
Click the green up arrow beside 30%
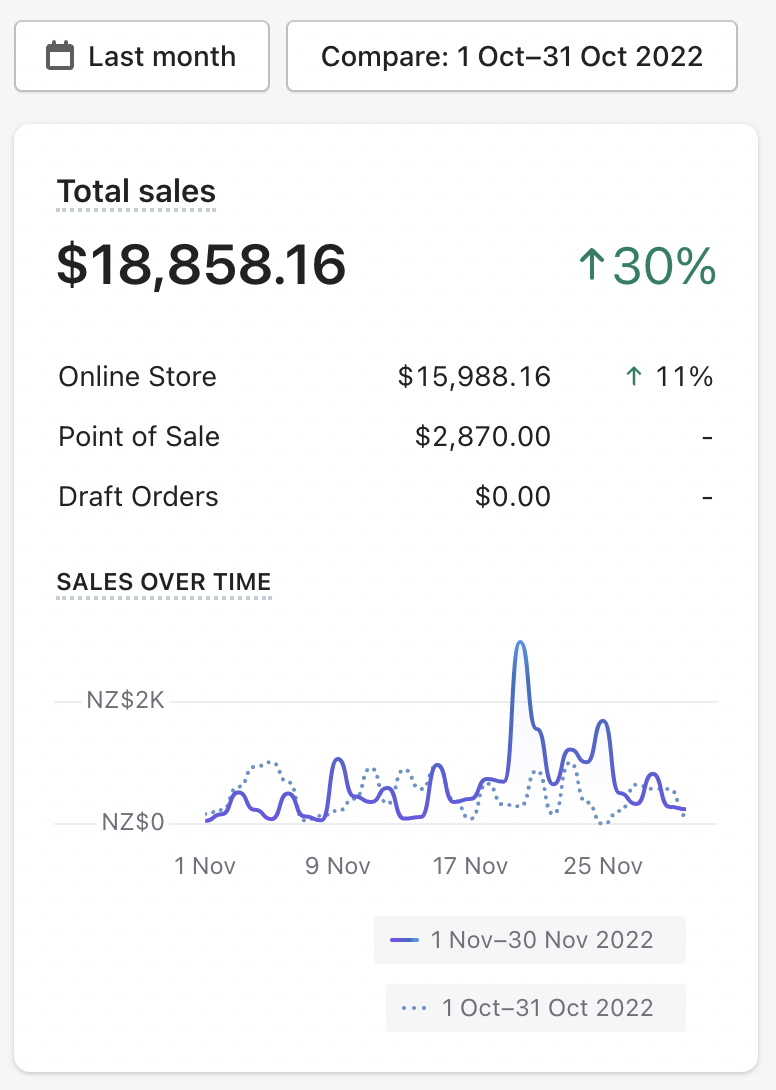(x=592, y=265)
